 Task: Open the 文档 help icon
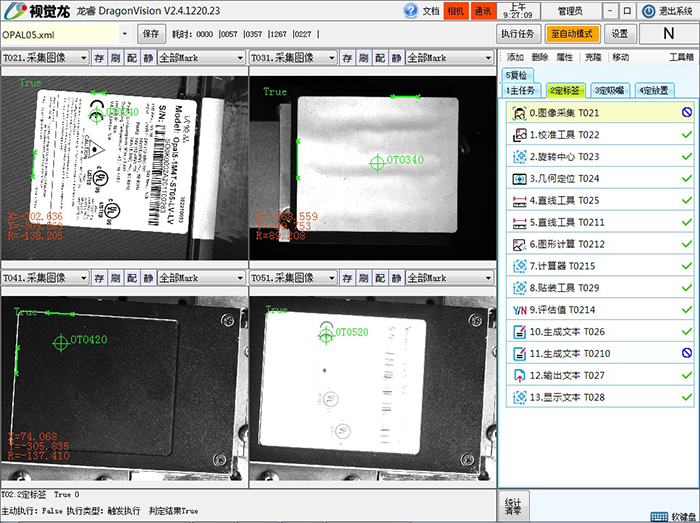(x=411, y=10)
